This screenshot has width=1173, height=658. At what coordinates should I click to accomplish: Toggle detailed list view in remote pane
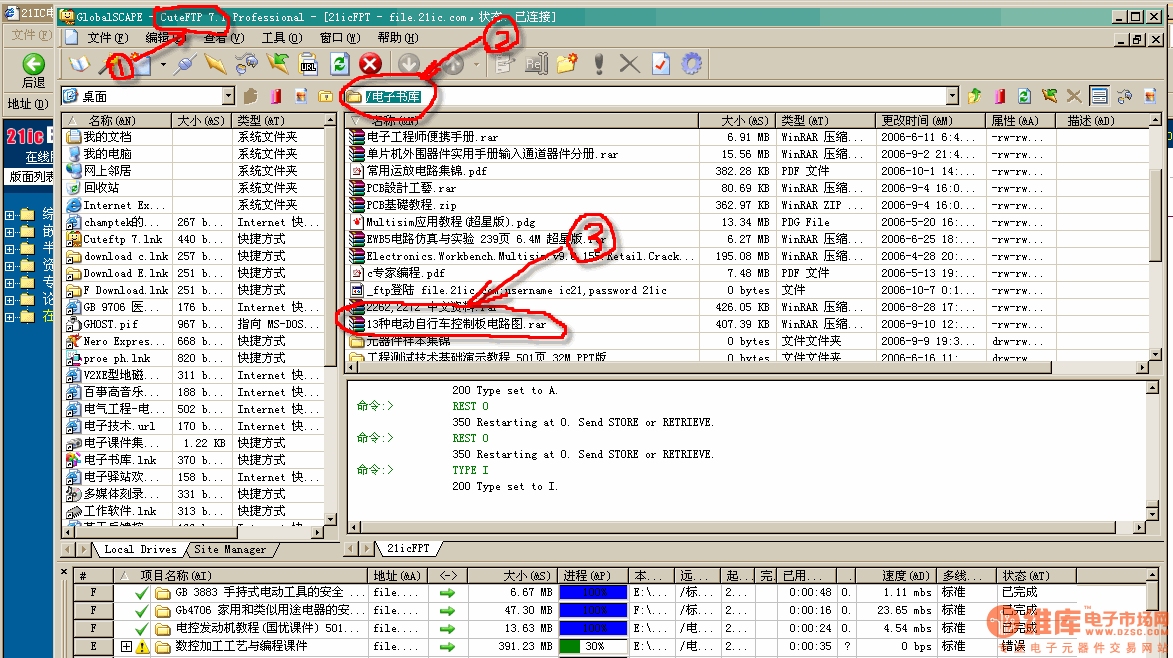(1099, 96)
